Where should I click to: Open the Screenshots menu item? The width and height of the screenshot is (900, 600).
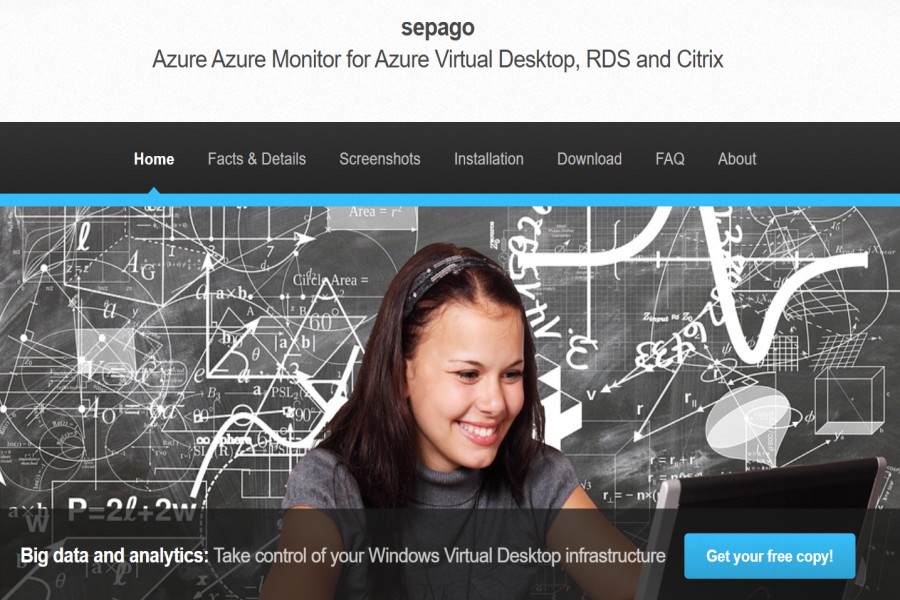click(x=379, y=158)
